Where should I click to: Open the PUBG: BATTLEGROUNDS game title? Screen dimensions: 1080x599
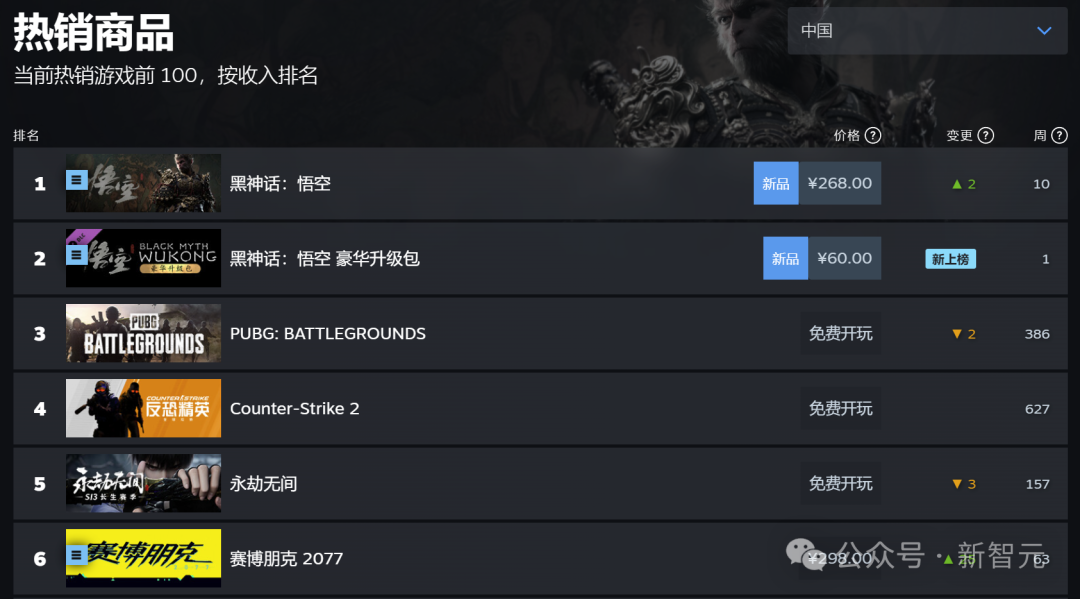[x=328, y=333]
